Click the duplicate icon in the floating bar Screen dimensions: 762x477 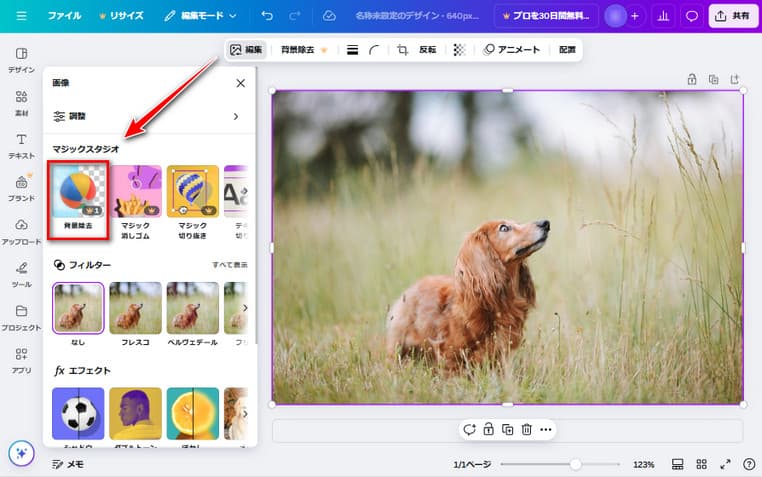[507, 429]
